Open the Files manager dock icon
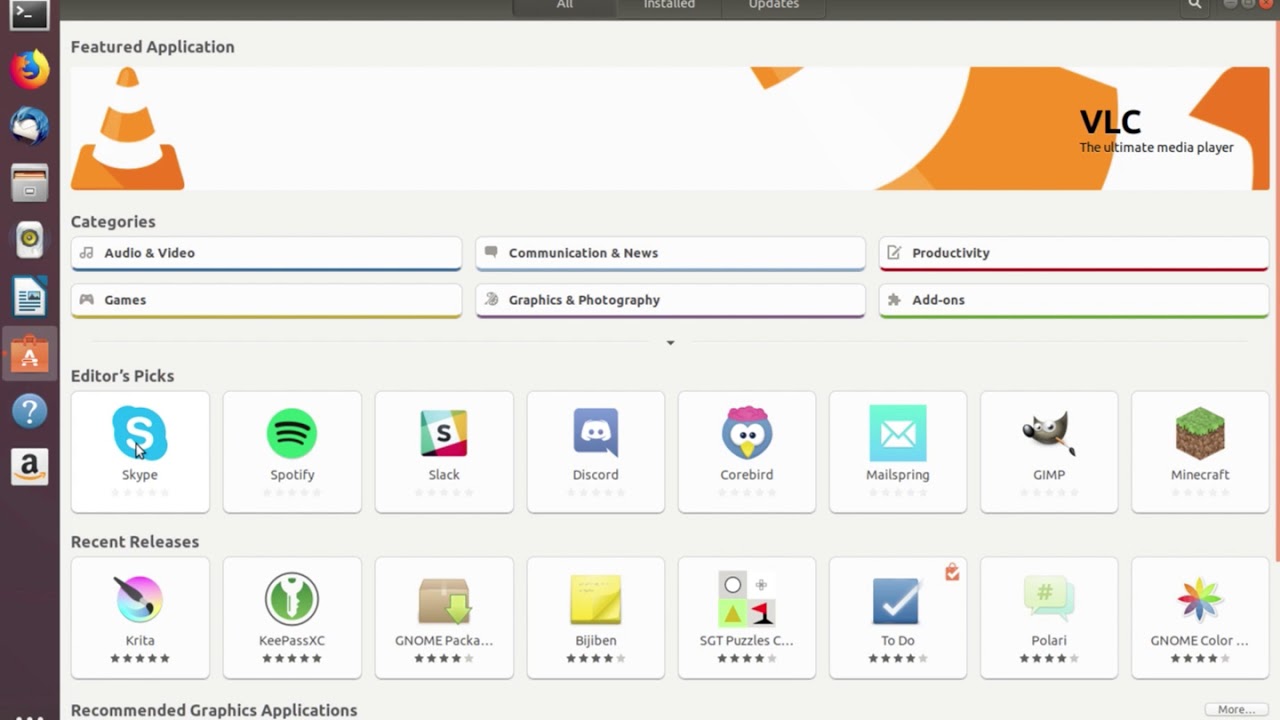The image size is (1280, 720). pyautogui.click(x=30, y=183)
